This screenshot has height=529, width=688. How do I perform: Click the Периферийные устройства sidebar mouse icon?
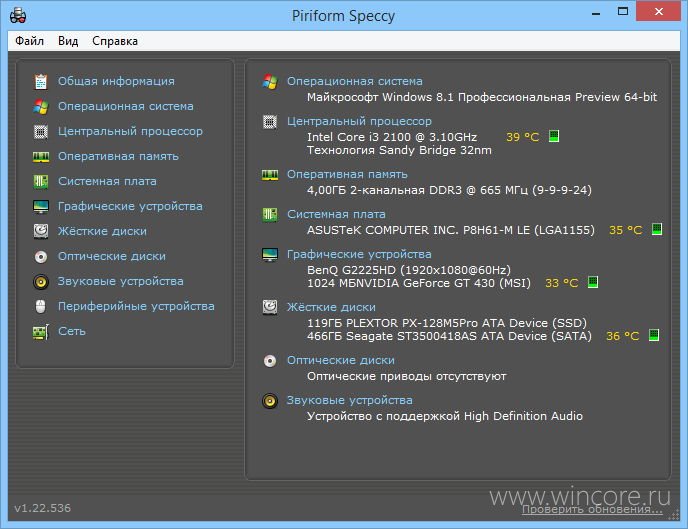[40, 307]
